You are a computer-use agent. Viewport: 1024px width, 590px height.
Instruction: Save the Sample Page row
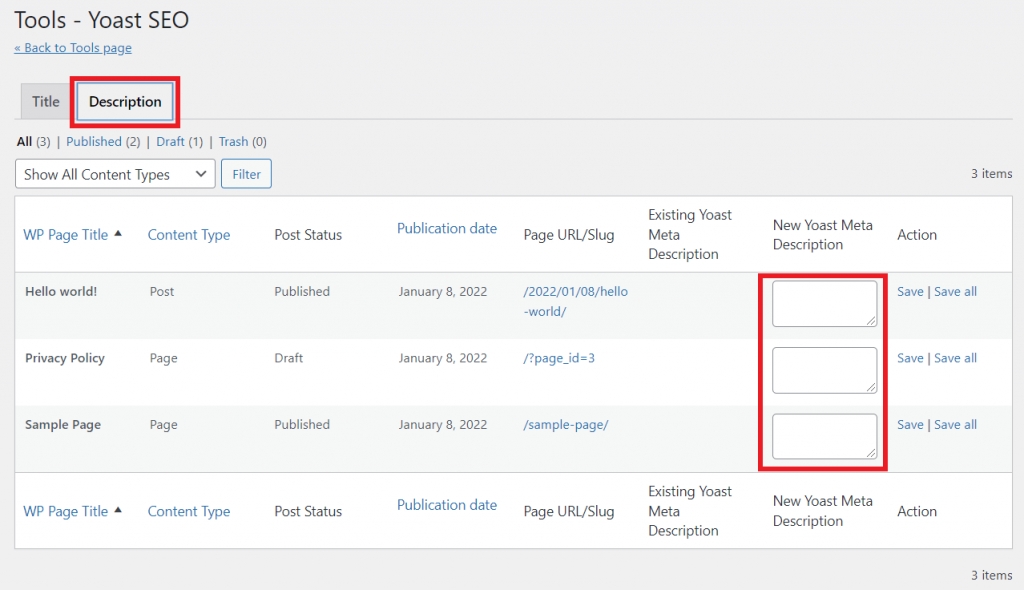click(910, 425)
